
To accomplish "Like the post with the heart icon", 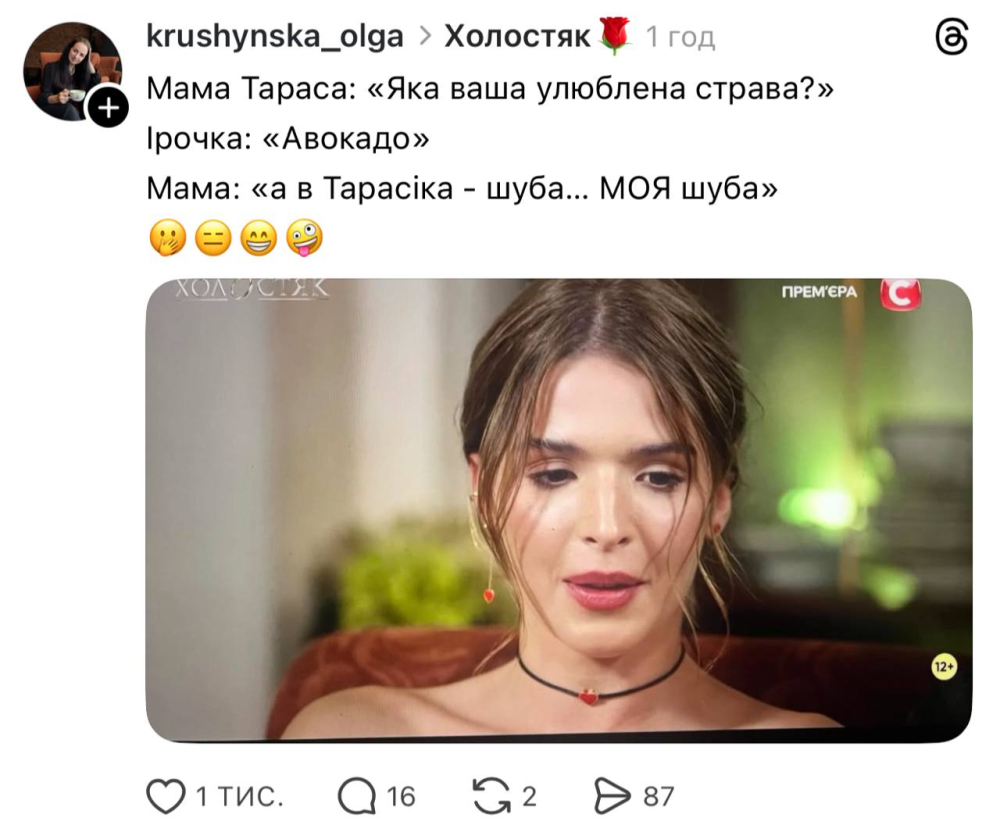I will (x=166, y=796).
